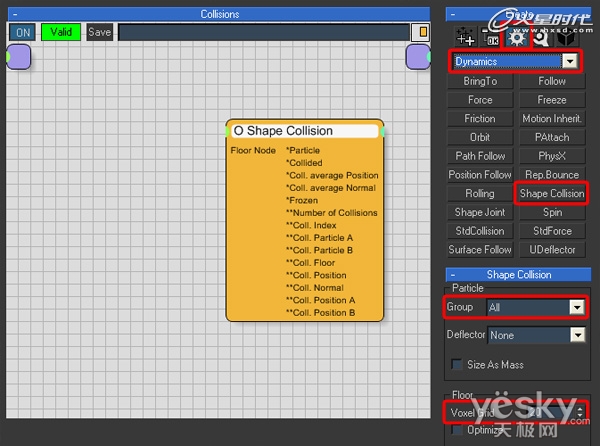600x446 pixels.
Task: Click the right purple output connector node
Action: point(418,57)
